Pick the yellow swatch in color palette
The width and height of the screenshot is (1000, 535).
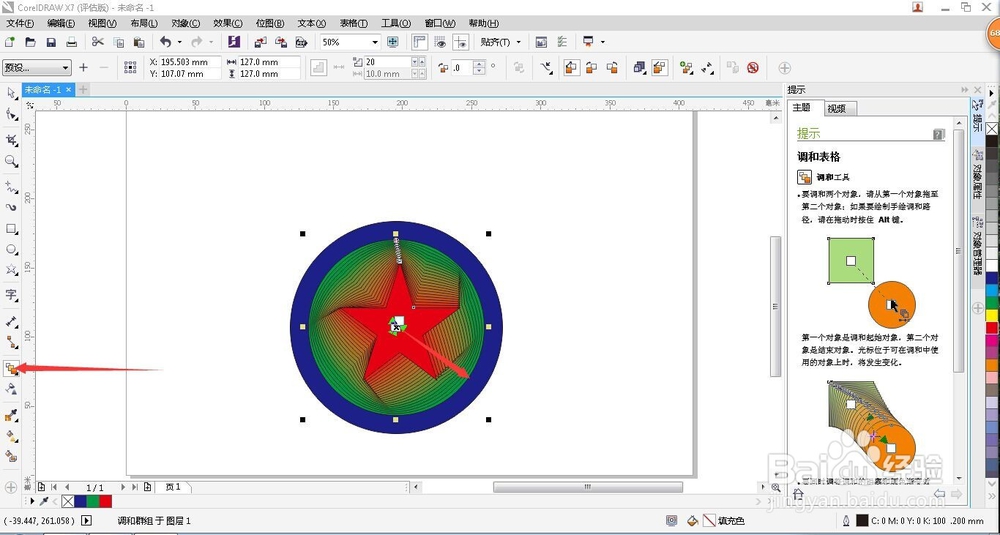click(x=992, y=315)
